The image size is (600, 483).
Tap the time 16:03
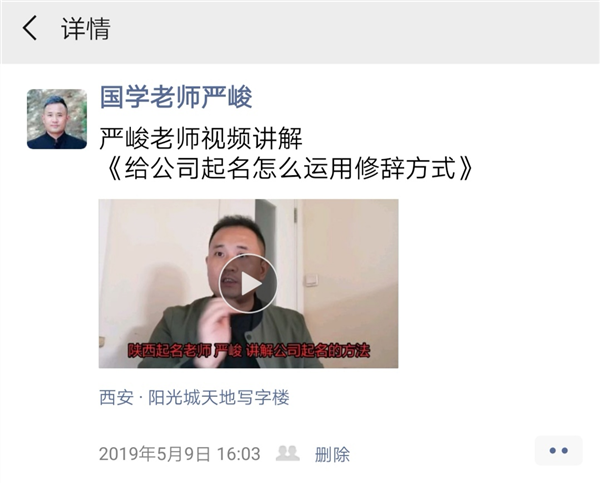tap(238, 454)
